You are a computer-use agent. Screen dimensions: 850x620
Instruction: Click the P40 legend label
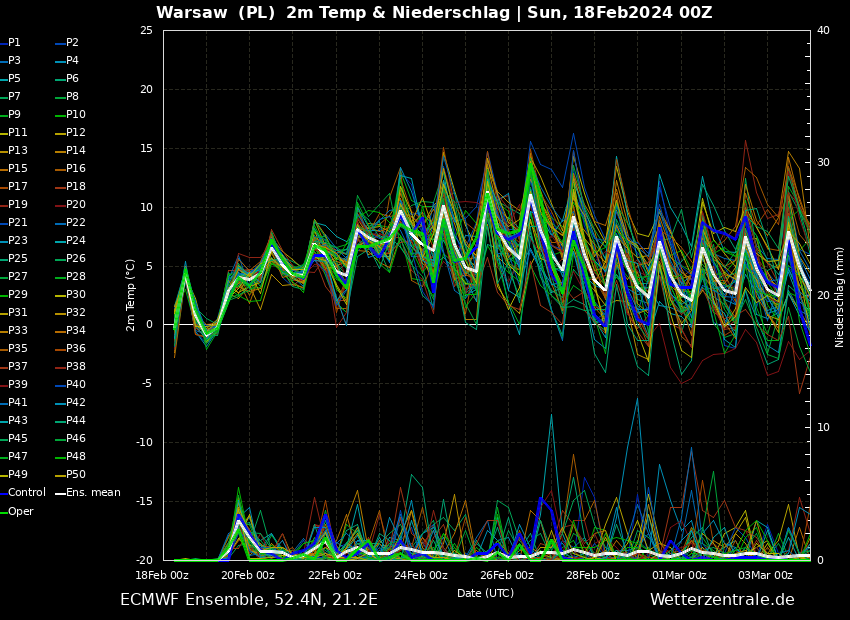pos(76,384)
